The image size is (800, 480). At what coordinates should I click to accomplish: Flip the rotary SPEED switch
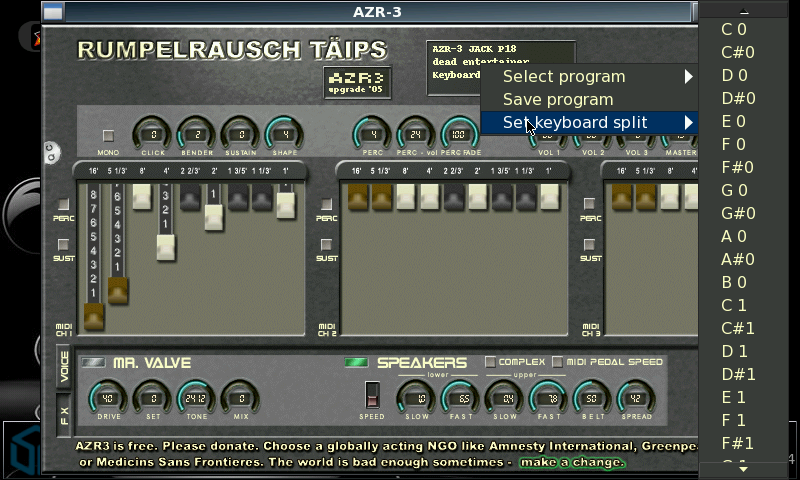[372, 395]
